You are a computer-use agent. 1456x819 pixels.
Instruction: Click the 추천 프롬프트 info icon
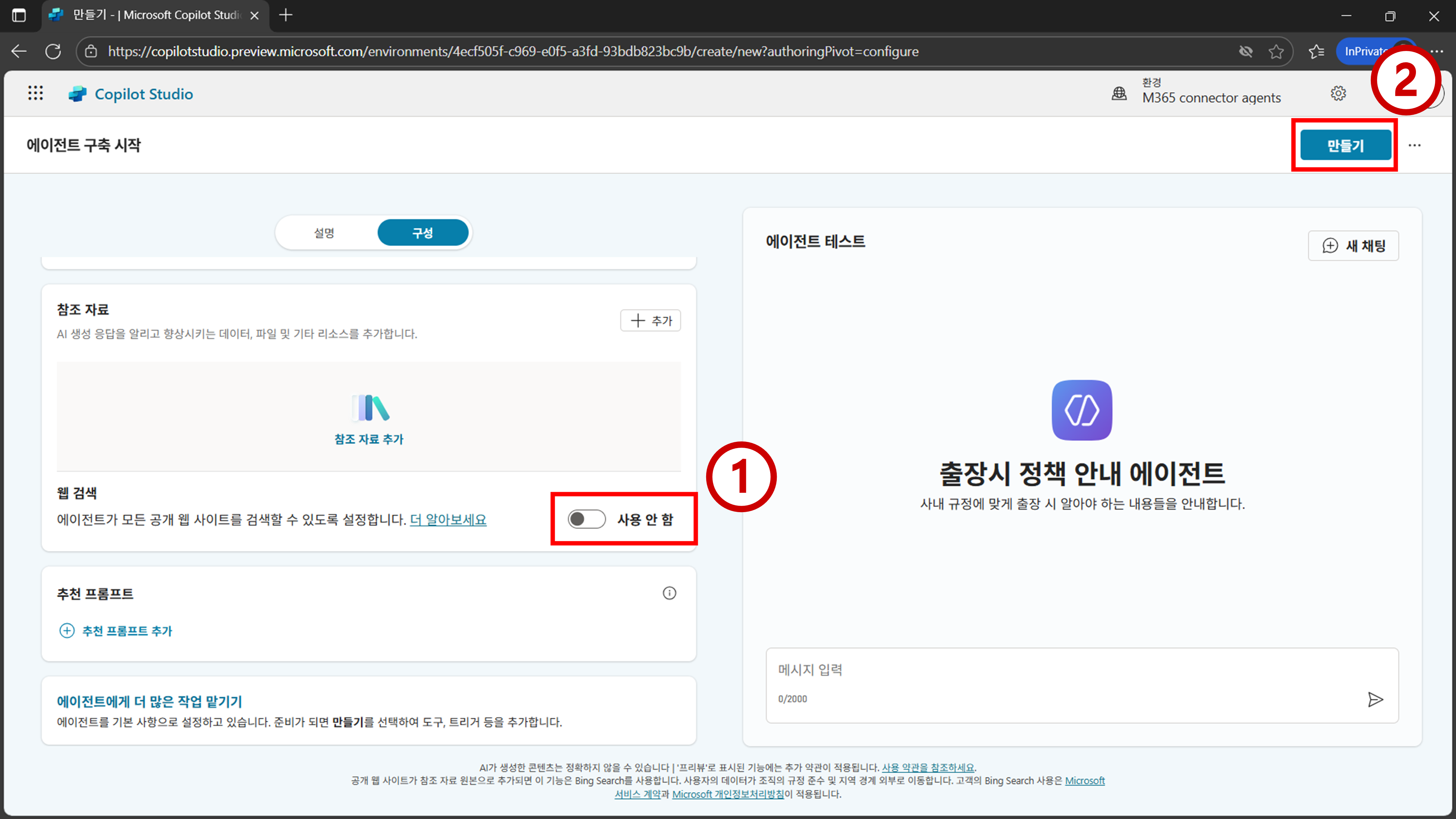tap(669, 593)
